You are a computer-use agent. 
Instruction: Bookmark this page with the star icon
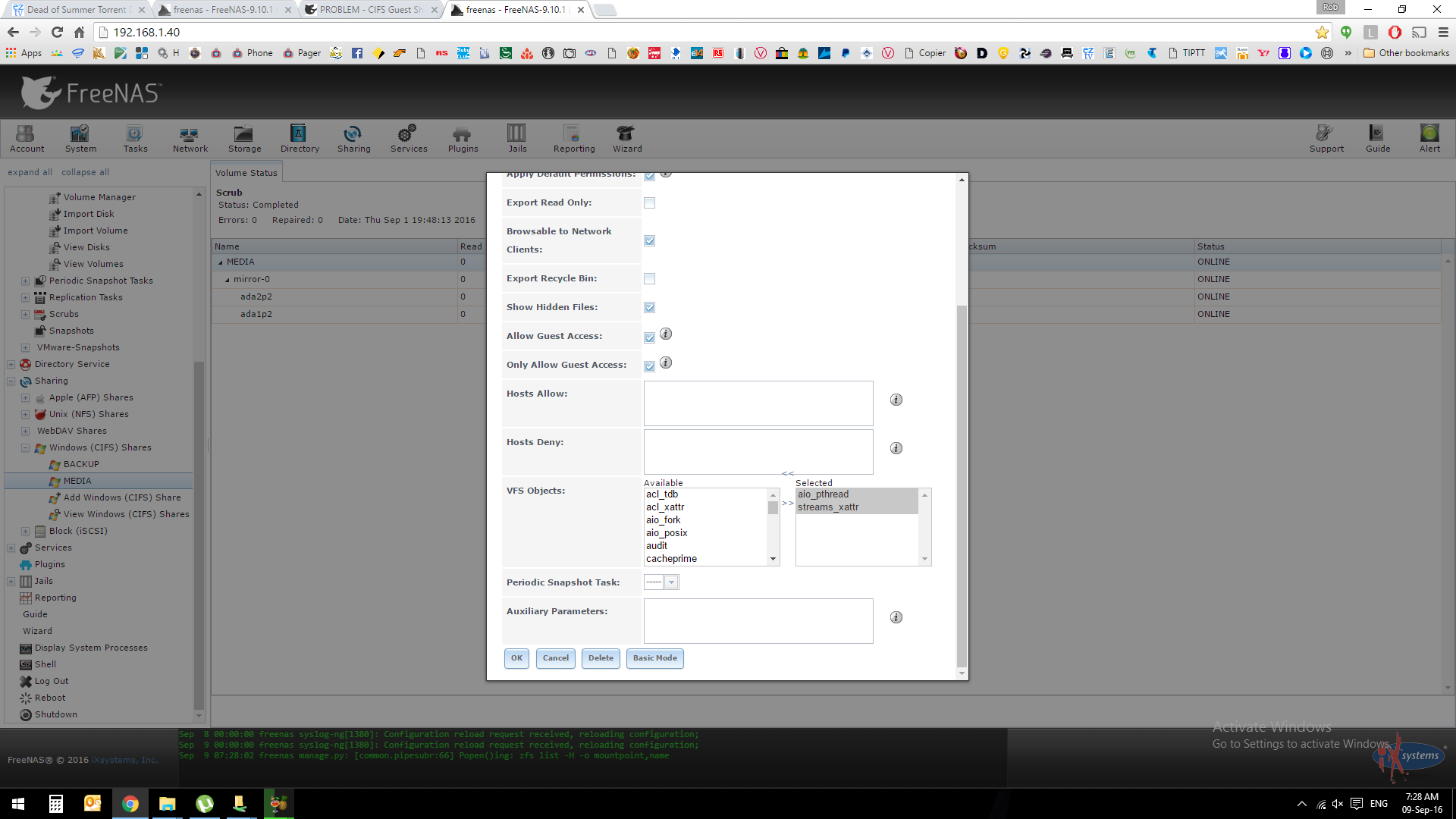click(1322, 32)
